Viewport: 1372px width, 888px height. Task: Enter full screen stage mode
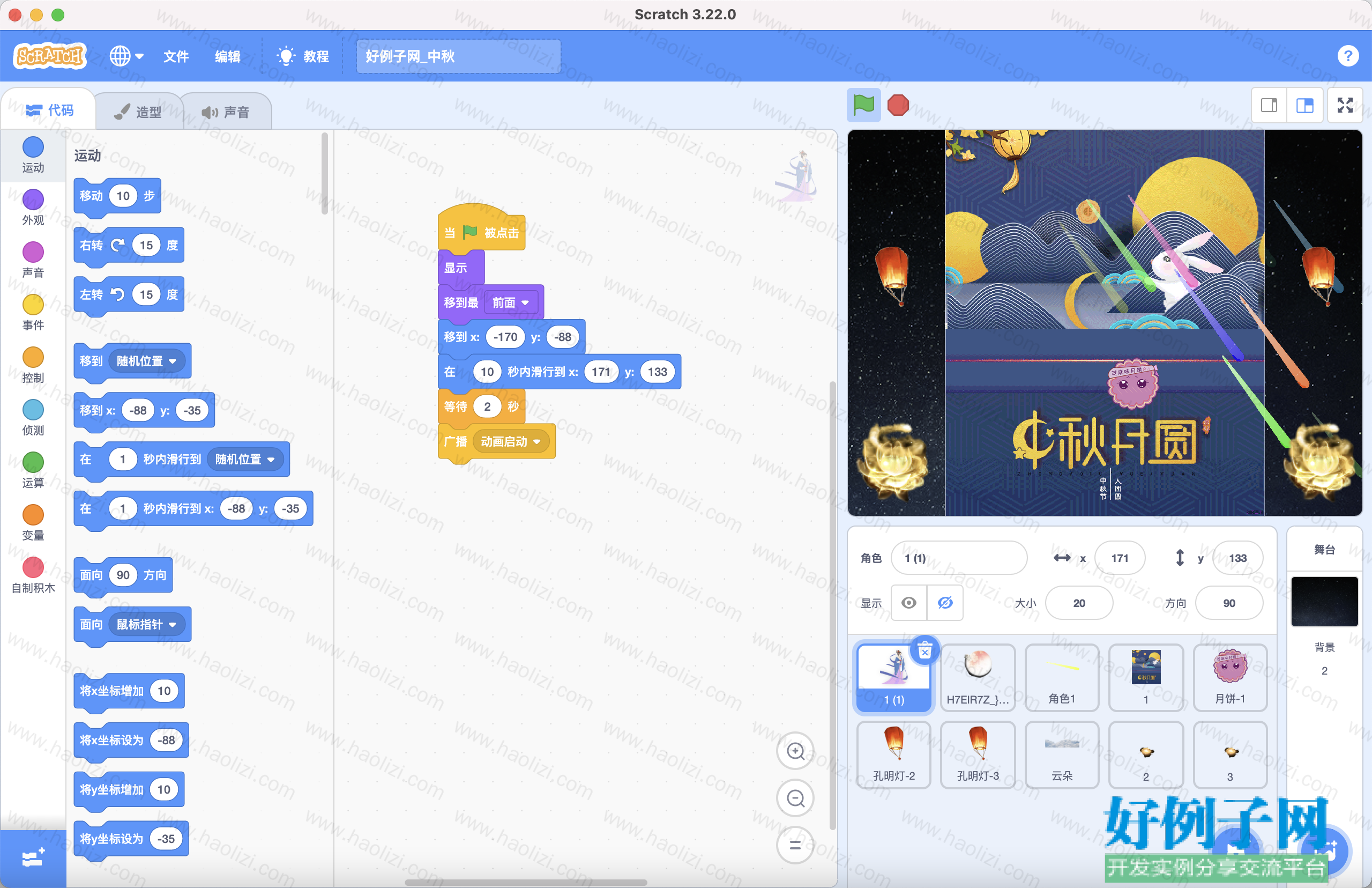1345,105
